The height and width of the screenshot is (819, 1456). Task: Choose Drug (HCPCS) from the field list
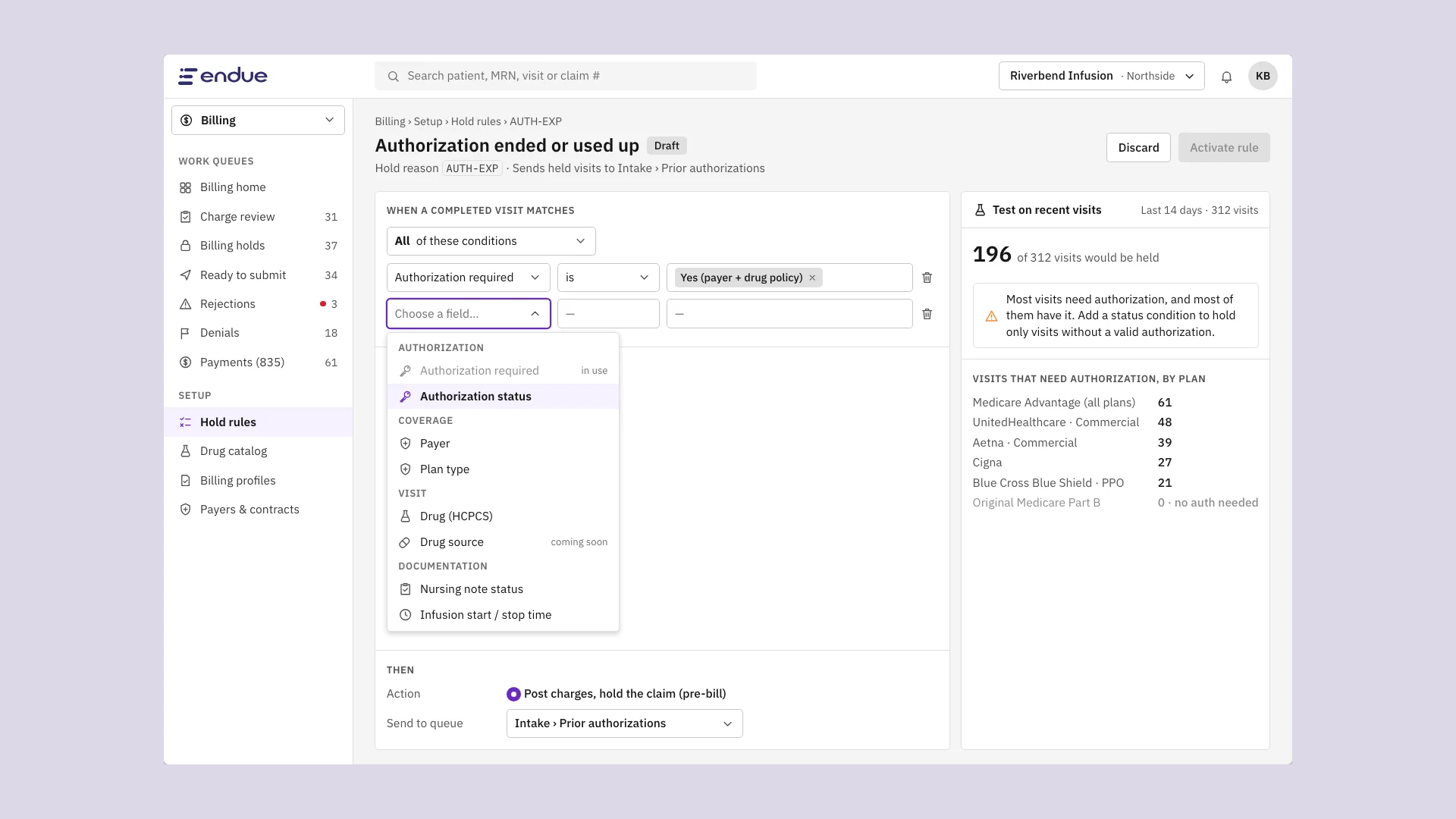pos(503,516)
